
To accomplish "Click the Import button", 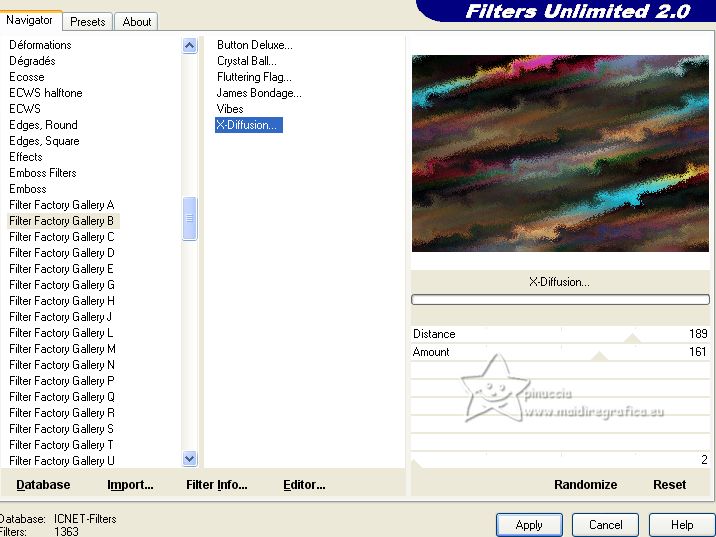I will click(x=130, y=484).
